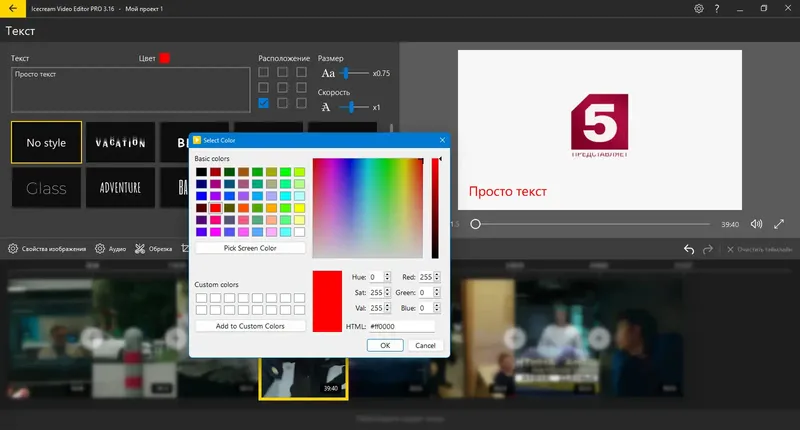Pick white in Basic colors grid
This screenshot has width=800, height=430.
[x=299, y=232]
